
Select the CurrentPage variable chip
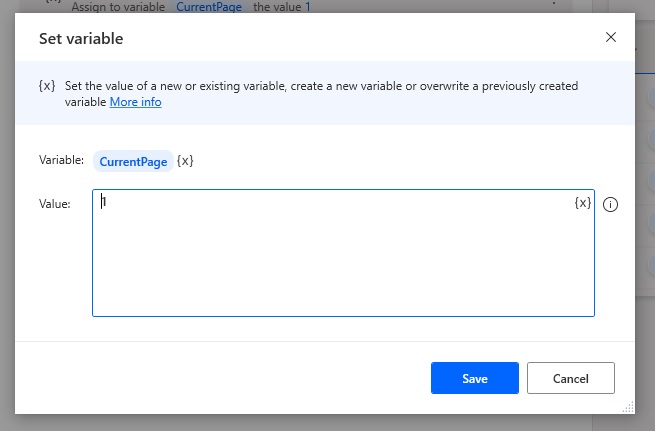pos(133,161)
